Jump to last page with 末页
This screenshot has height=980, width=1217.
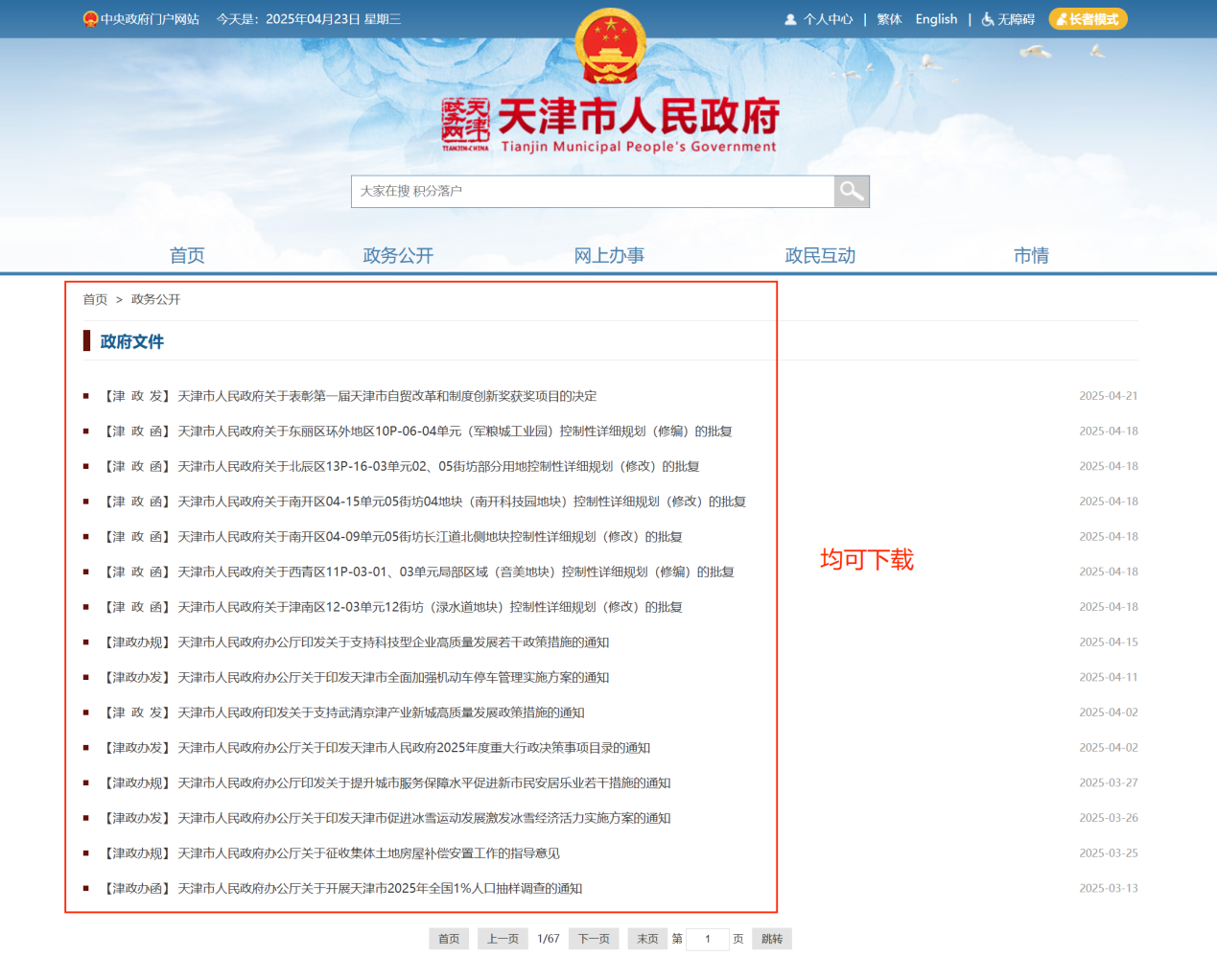pos(647,939)
